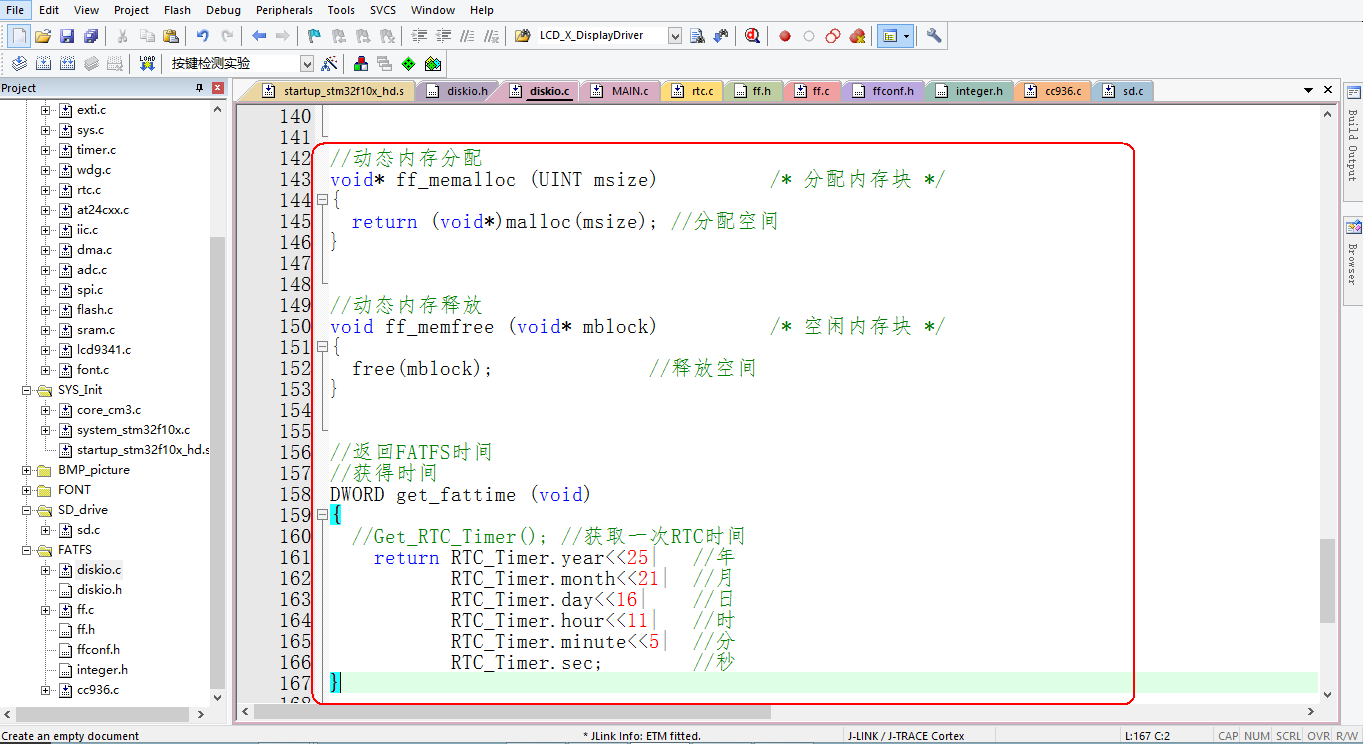The width and height of the screenshot is (1363, 744).
Task: Open the 按键检测实验 target dropdown
Action: (x=307, y=62)
